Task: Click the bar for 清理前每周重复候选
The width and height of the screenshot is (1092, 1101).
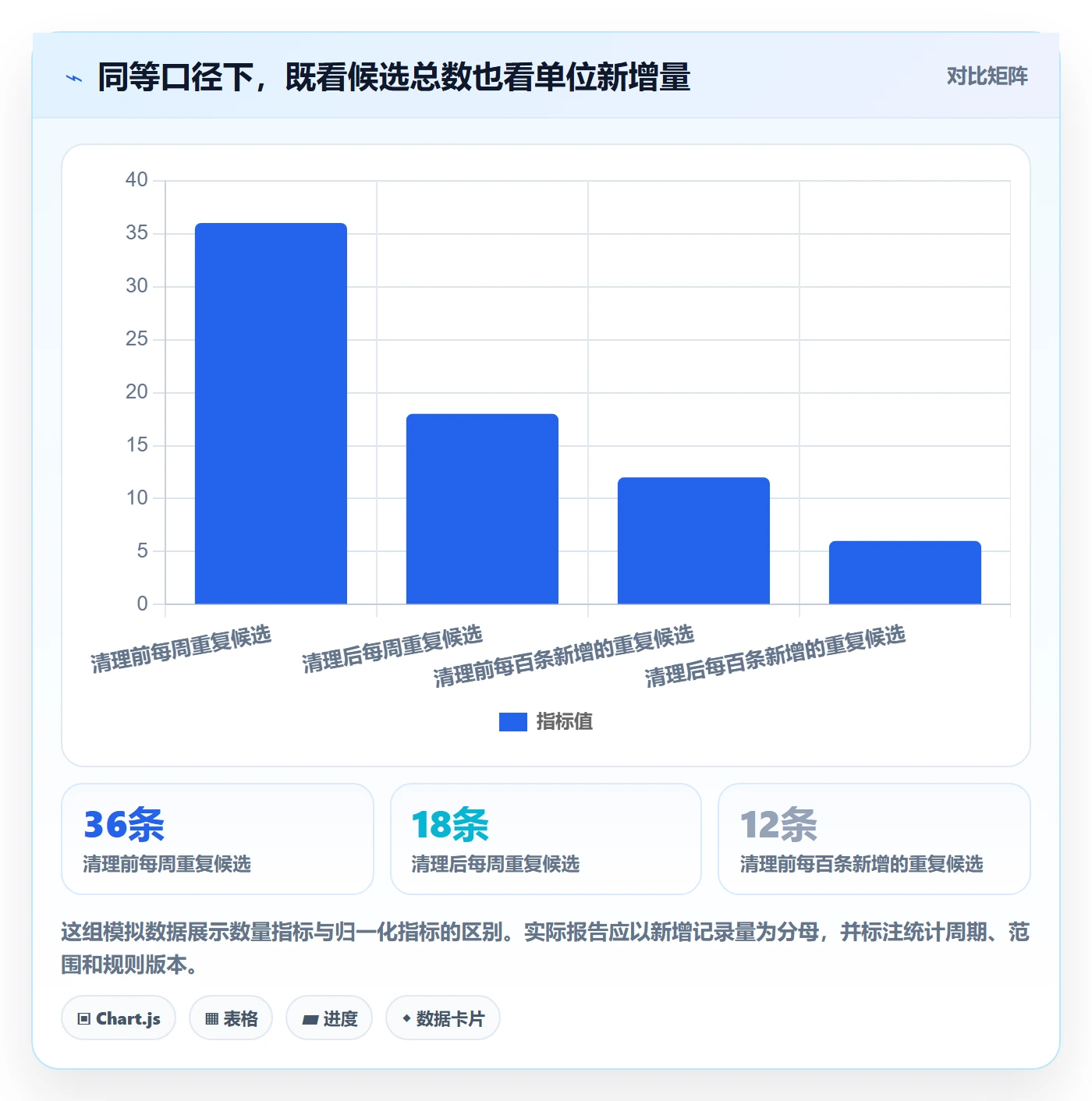Action: [271, 413]
